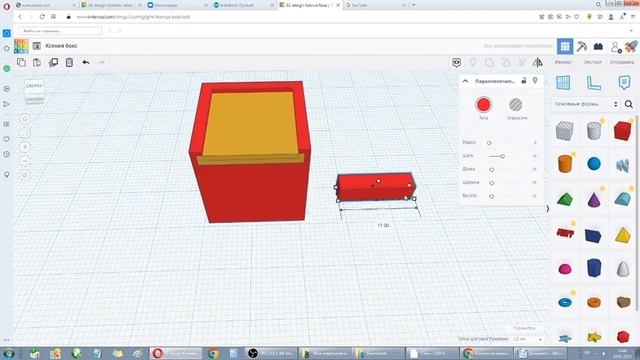Click the Paste icon in Tinkercad toolbar
This screenshot has width=640, height=360.
[37, 62]
